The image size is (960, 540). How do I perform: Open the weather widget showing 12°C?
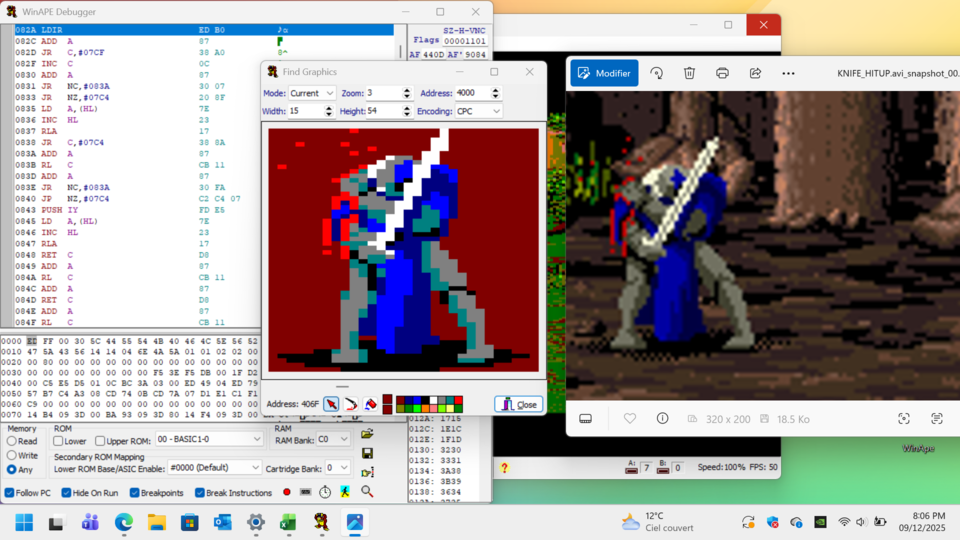pyautogui.click(x=657, y=522)
